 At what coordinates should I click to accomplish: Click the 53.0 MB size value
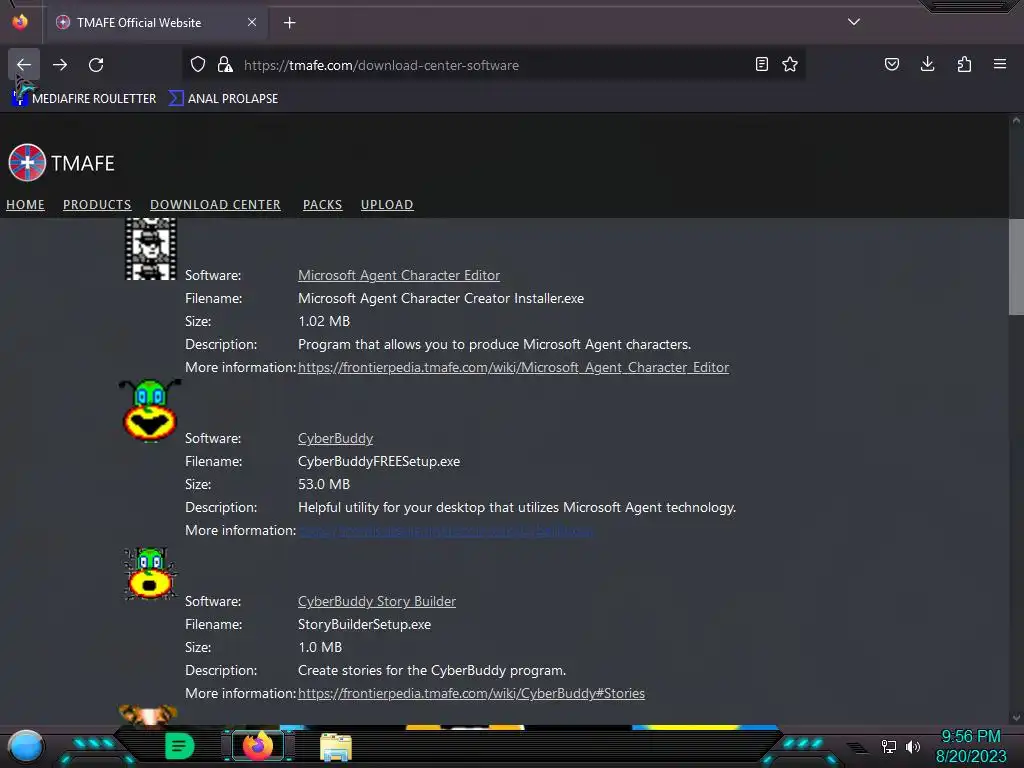pyautogui.click(x=324, y=485)
